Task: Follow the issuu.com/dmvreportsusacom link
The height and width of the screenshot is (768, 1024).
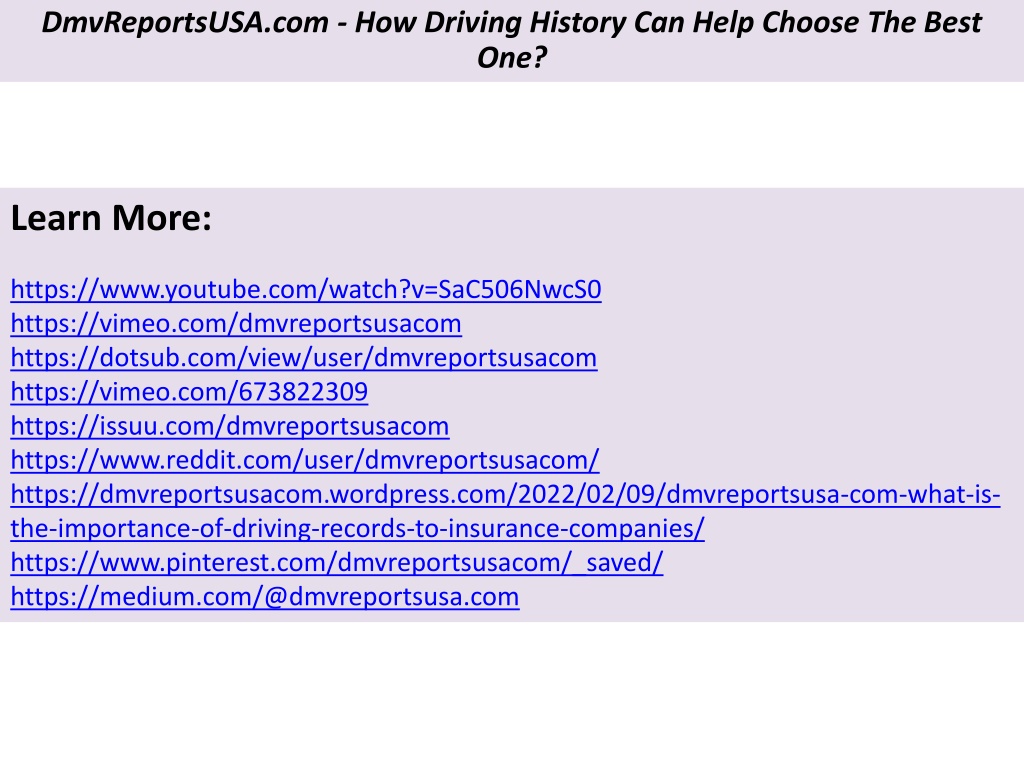Action: (230, 426)
